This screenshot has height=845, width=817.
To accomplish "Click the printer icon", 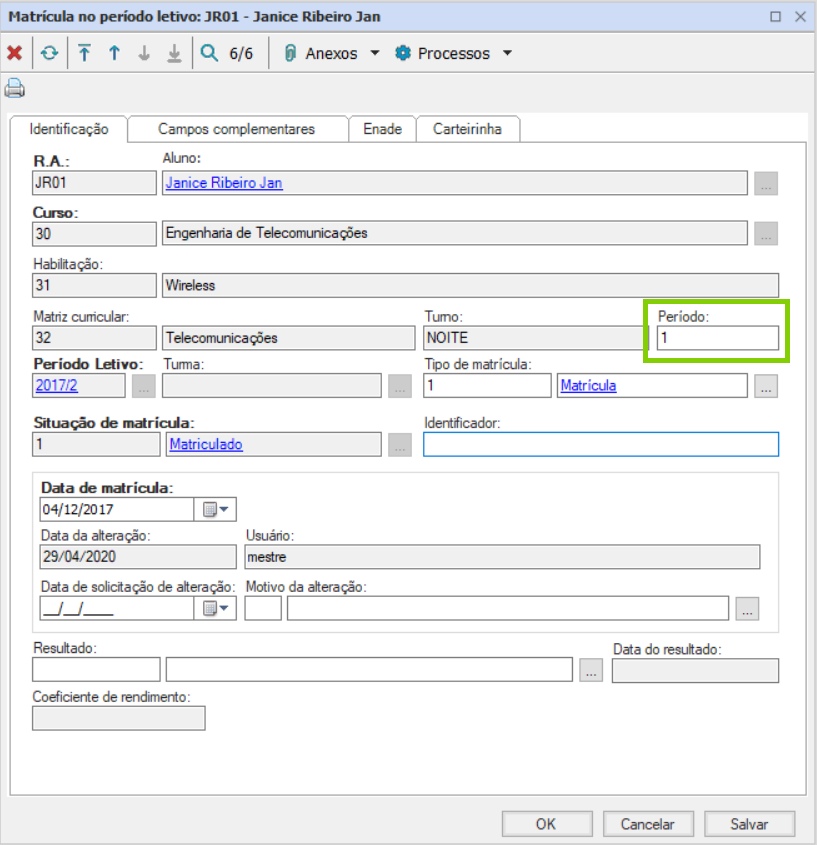I will point(15,88).
